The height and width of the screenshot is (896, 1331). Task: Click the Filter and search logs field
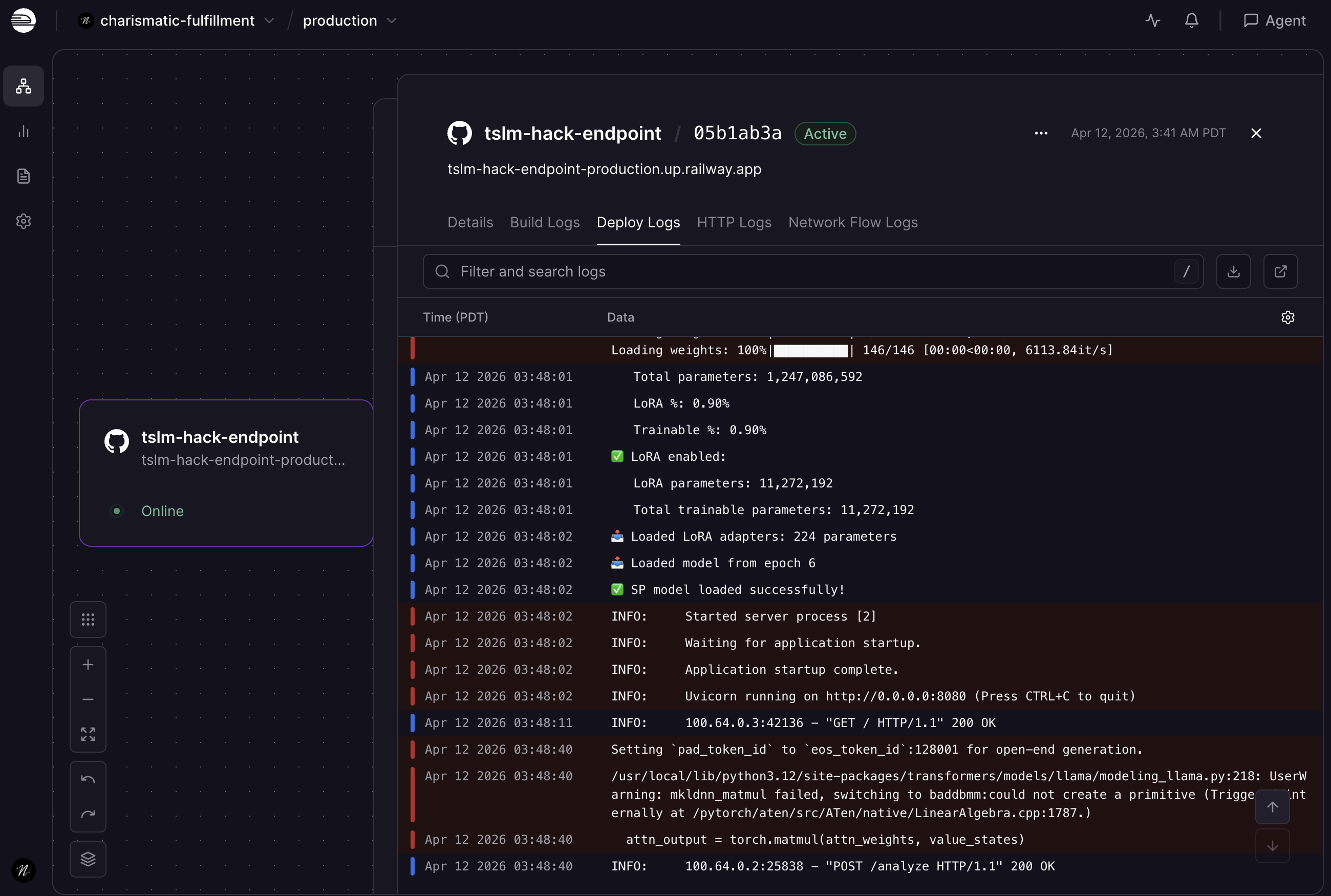click(800, 271)
